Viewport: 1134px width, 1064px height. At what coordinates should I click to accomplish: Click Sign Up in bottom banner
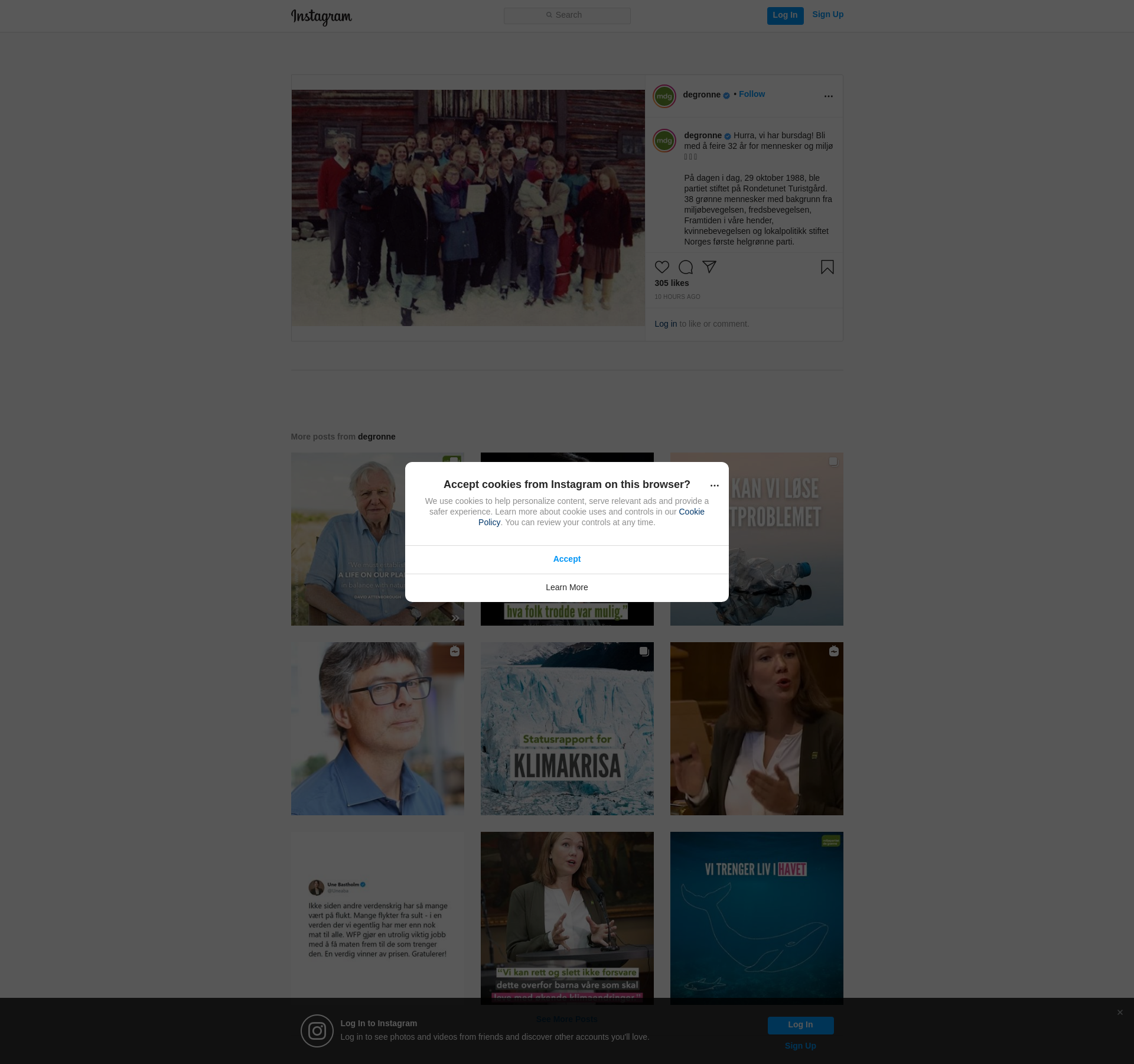(801, 1046)
